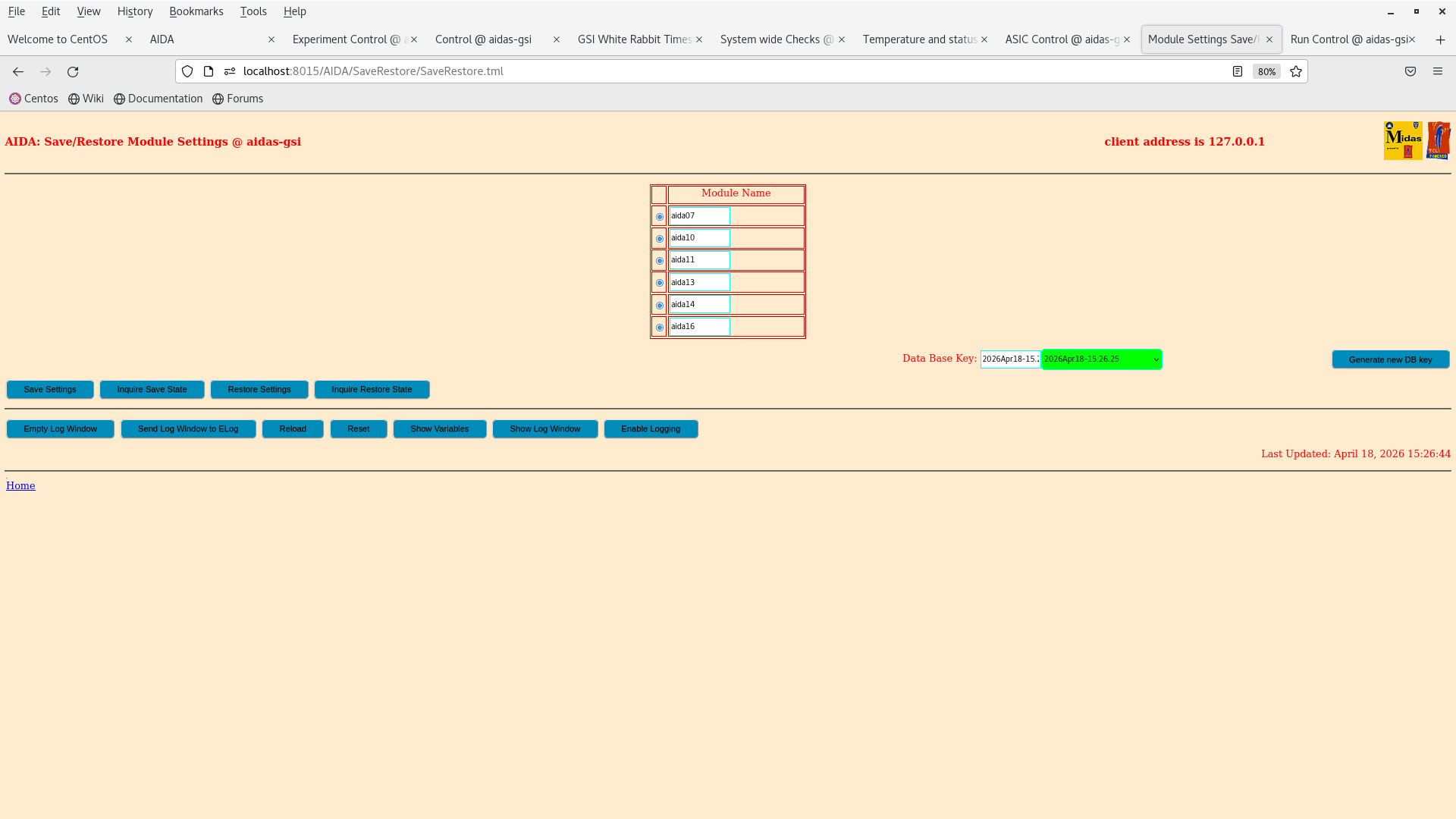
Task: Open the reader view icon in address bar
Action: click(1238, 71)
